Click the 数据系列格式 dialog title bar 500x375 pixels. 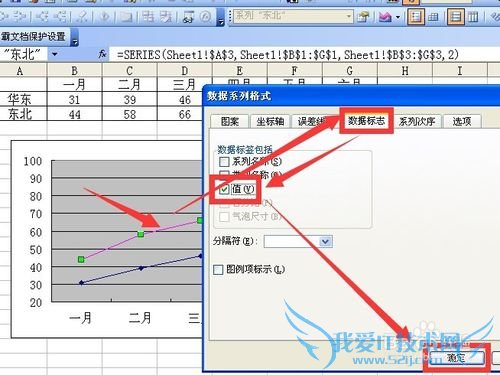tap(351, 96)
